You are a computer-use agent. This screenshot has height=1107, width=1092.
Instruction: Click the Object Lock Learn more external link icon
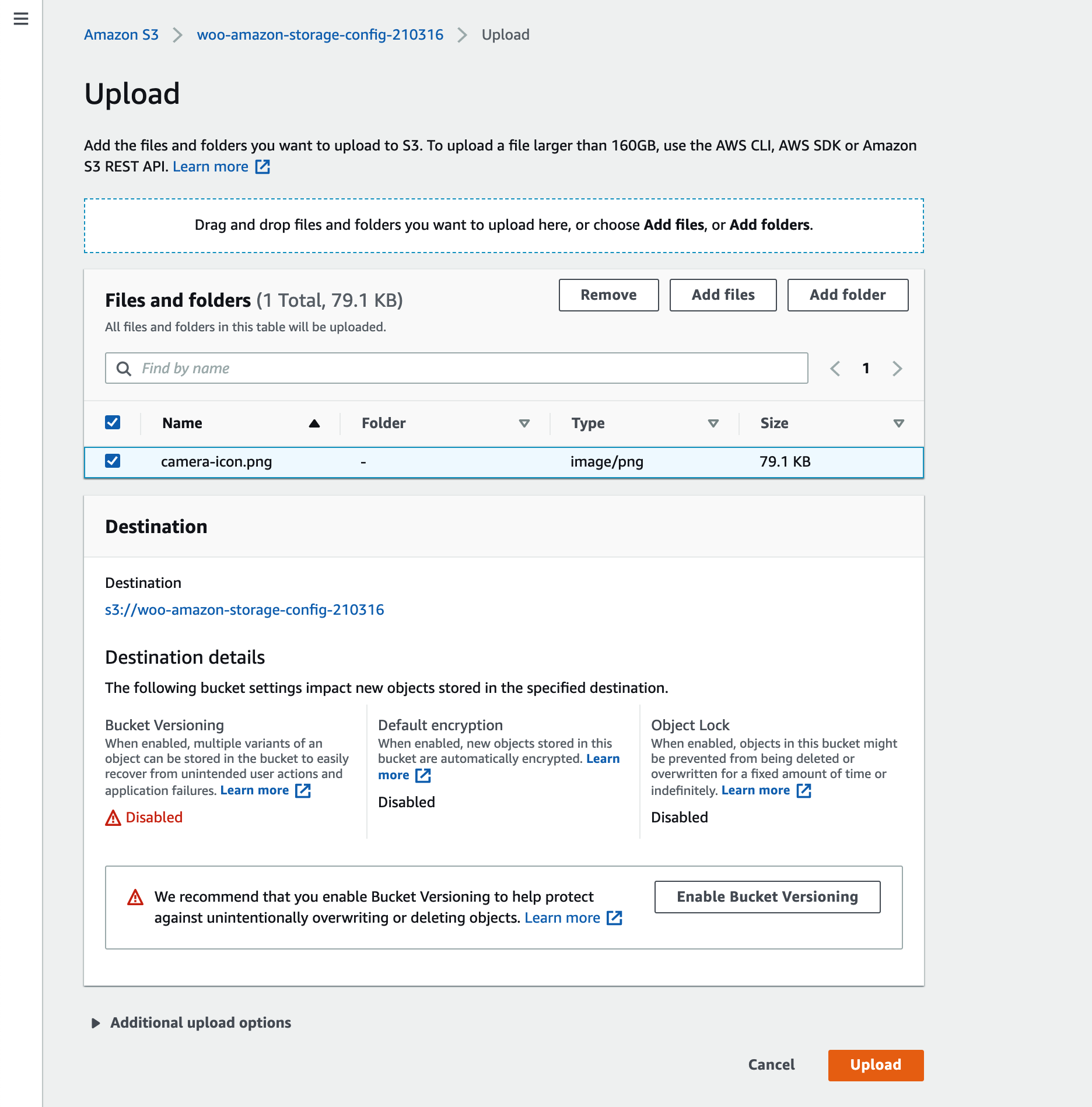(x=805, y=791)
